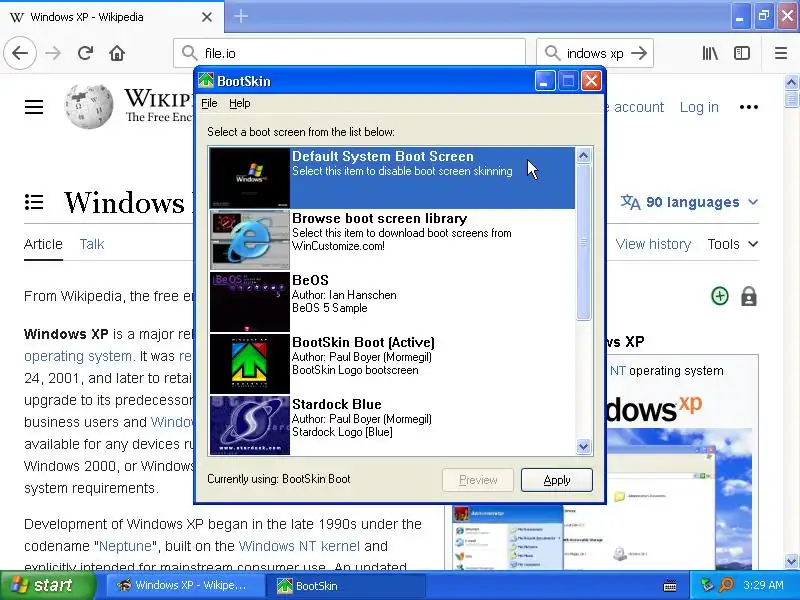The height and width of the screenshot is (600, 800).
Task: Toggle Firefox sidebar icon
Action: click(741, 53)
